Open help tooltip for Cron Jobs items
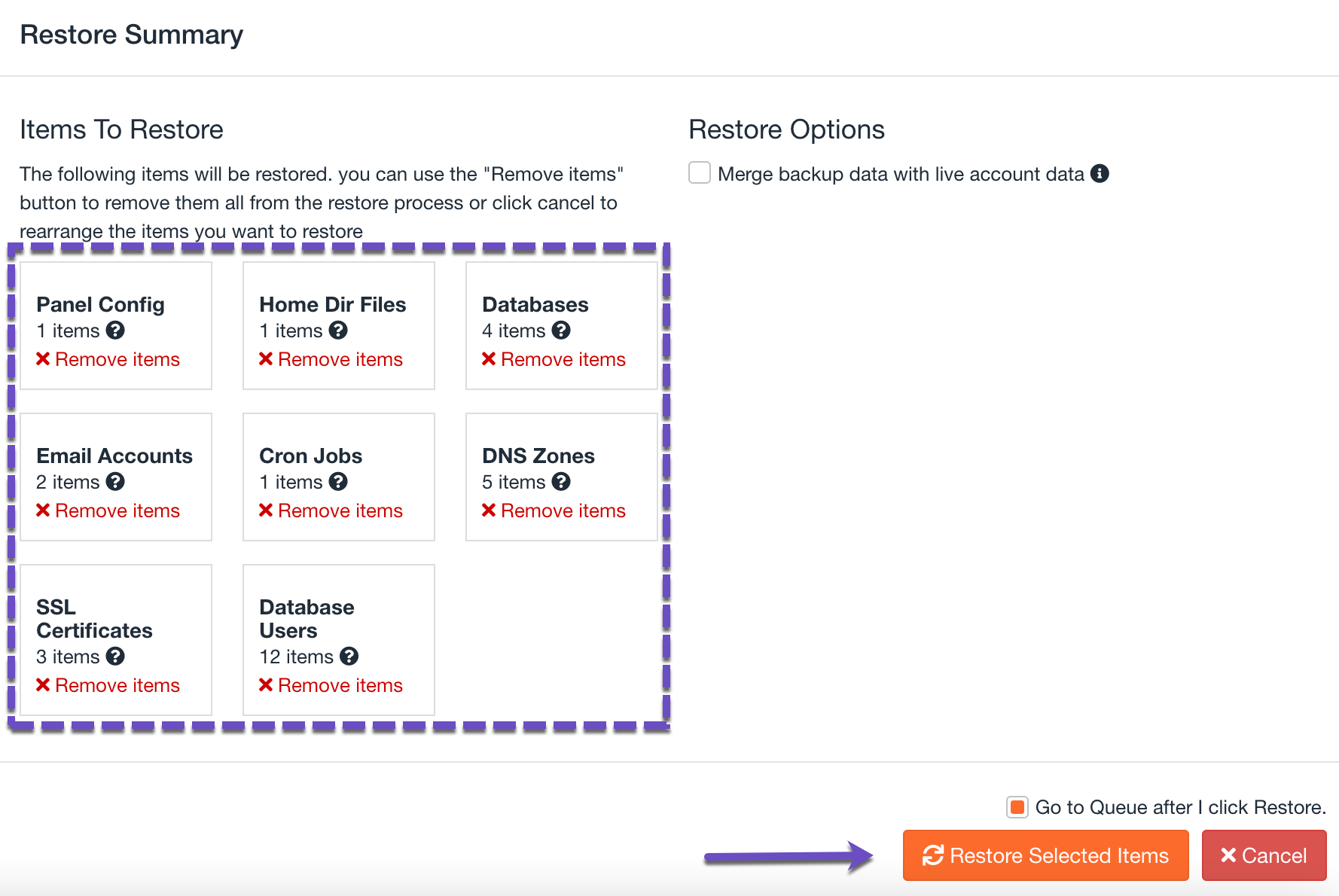The height and width of the screenshot is (896, 1339). 338,482
